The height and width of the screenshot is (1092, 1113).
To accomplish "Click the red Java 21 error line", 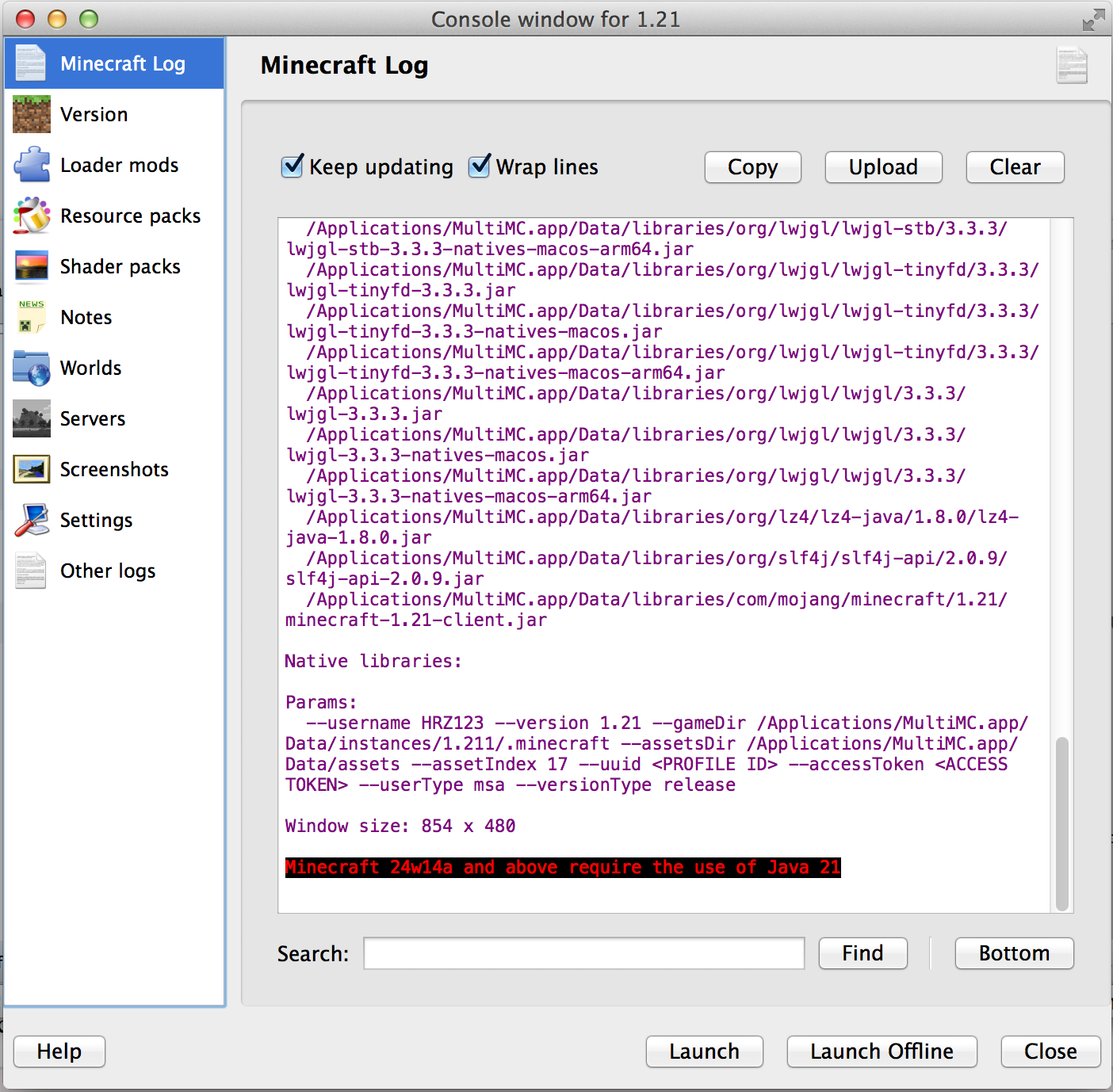I will coord(563,867).
